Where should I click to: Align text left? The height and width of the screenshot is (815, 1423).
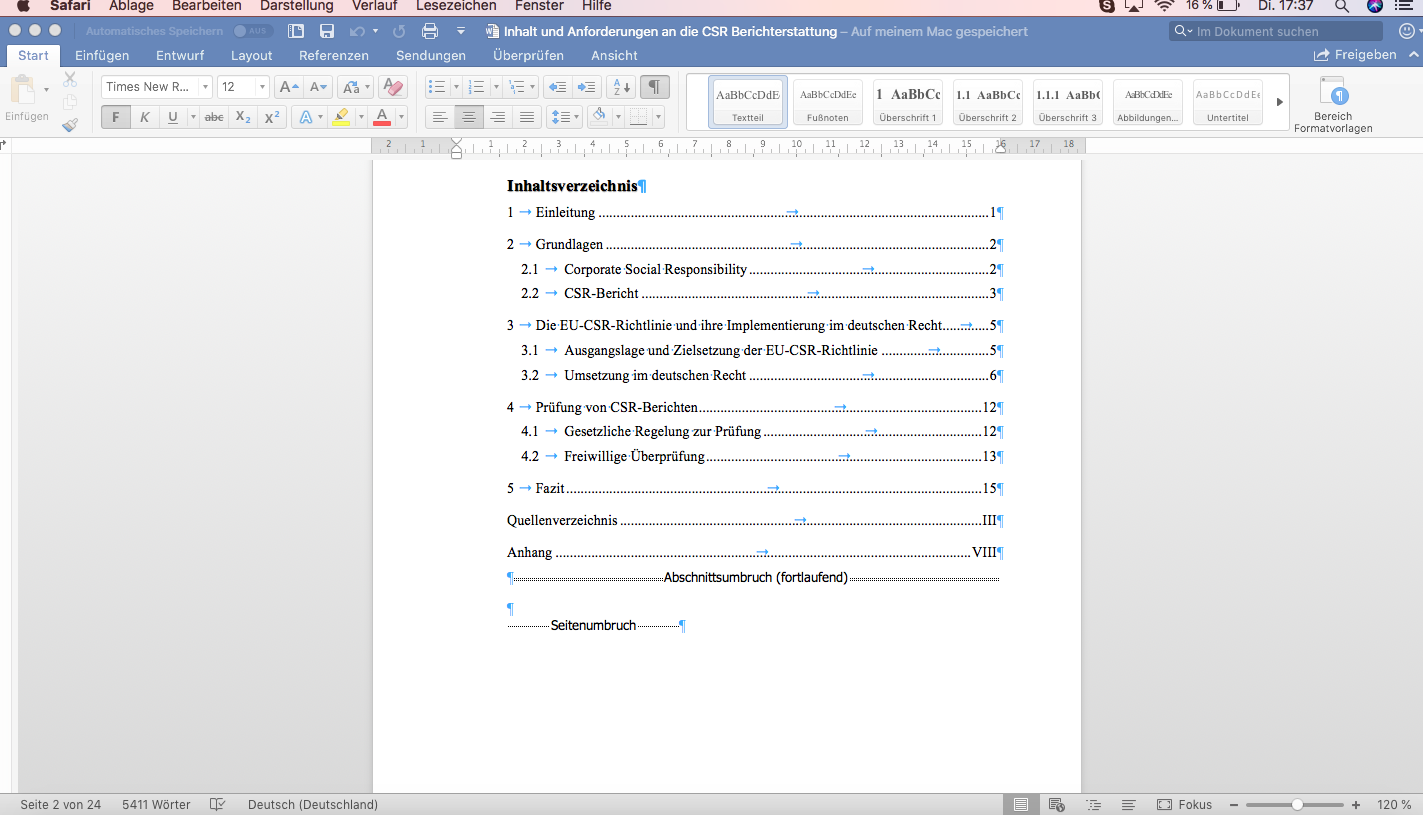pyautogui.click(x=440, y=117)
